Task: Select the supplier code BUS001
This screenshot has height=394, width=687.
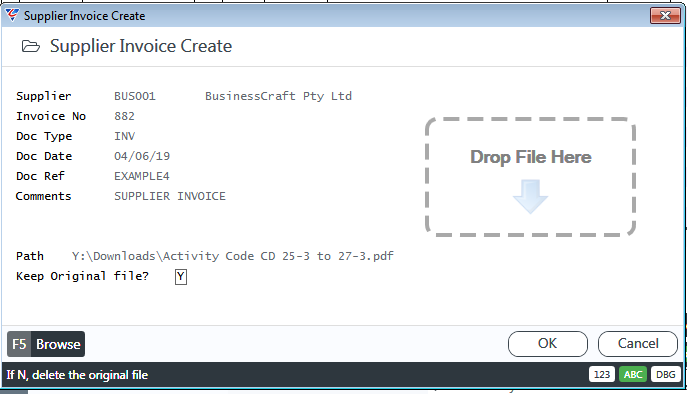Action: coord(135,96)
